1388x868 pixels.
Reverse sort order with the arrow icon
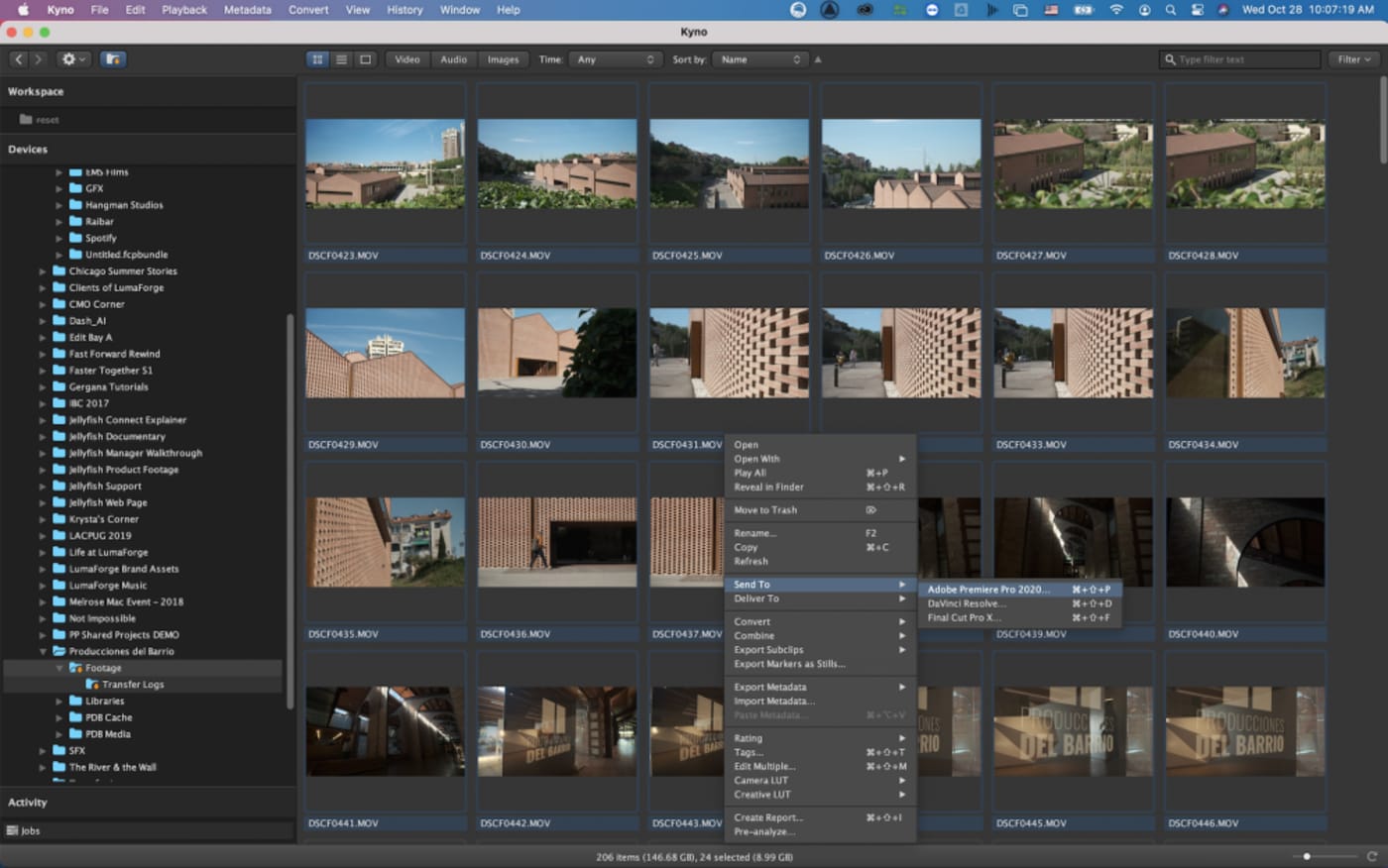818,59
